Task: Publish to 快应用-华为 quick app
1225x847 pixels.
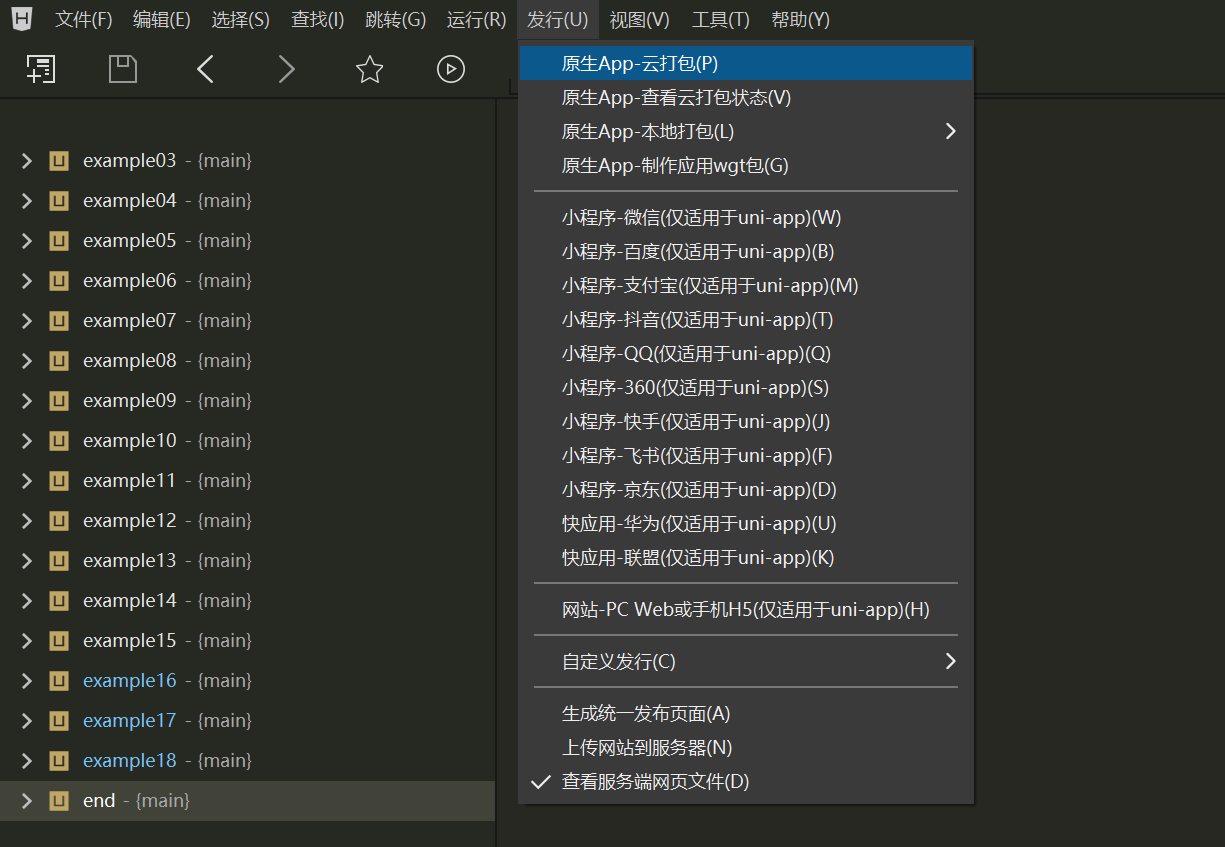Action: click(x=746, y=524)
